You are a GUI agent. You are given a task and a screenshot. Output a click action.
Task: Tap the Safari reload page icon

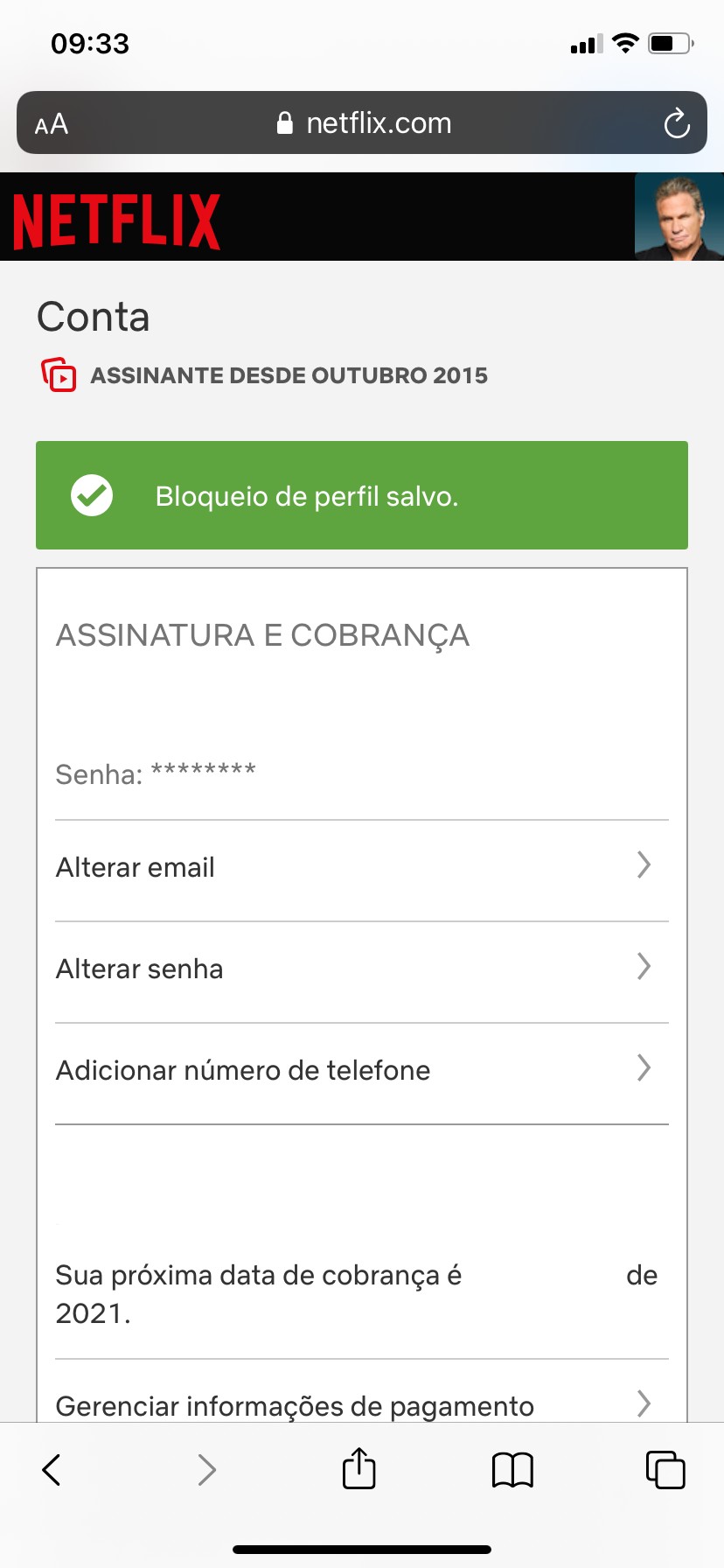tap(676, 123)
